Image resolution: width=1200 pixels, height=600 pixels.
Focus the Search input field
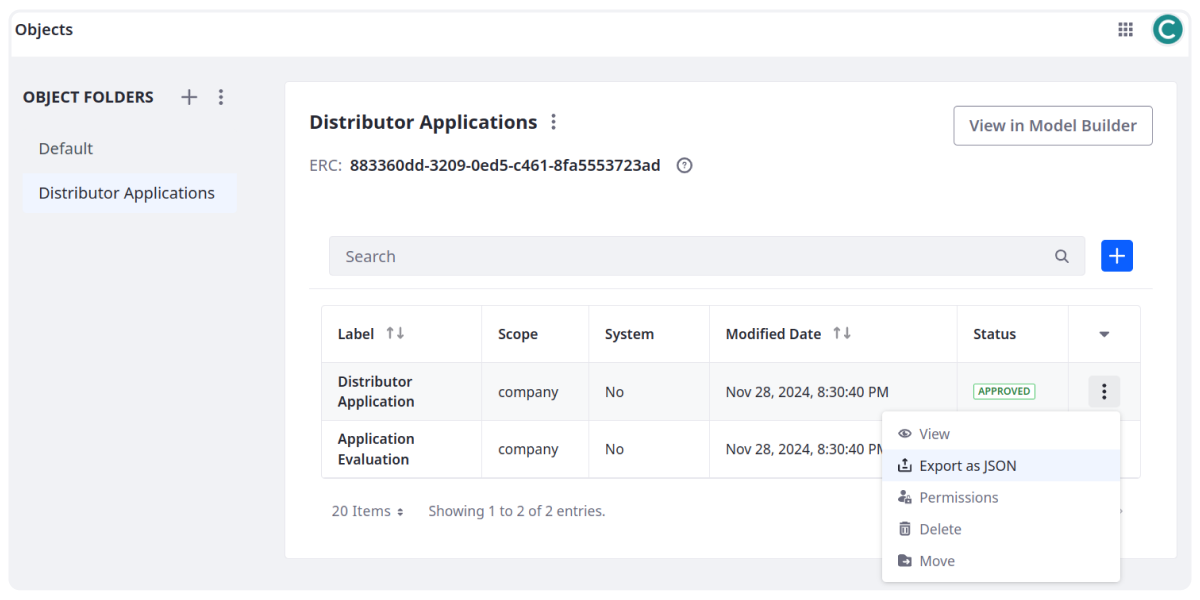pyautogui.click(x=690, y=256)
